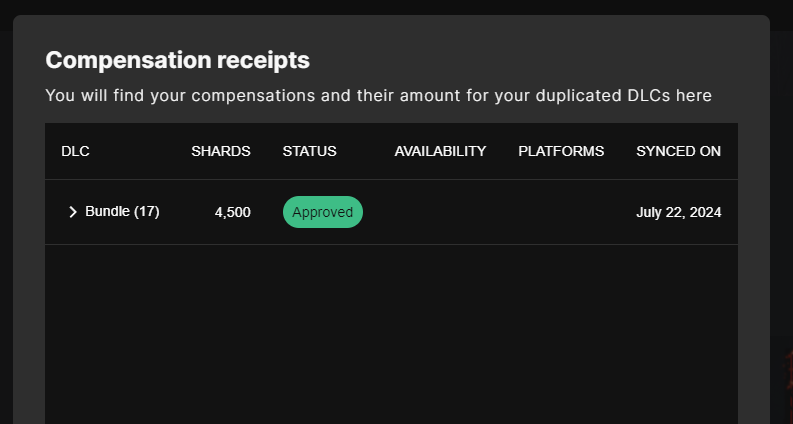Click the PLATFORMS column header
793x424 pixels.
click(x=561, y=151)
